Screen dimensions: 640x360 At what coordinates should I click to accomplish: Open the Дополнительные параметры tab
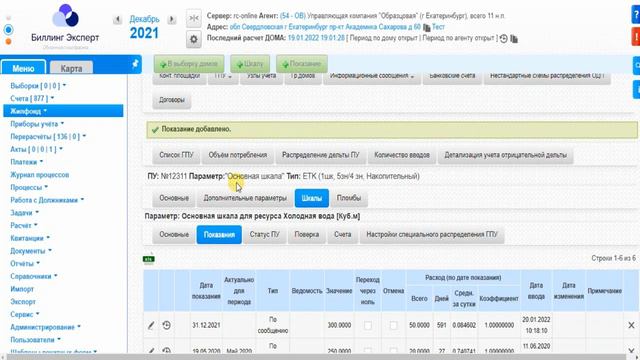(245, 198)
